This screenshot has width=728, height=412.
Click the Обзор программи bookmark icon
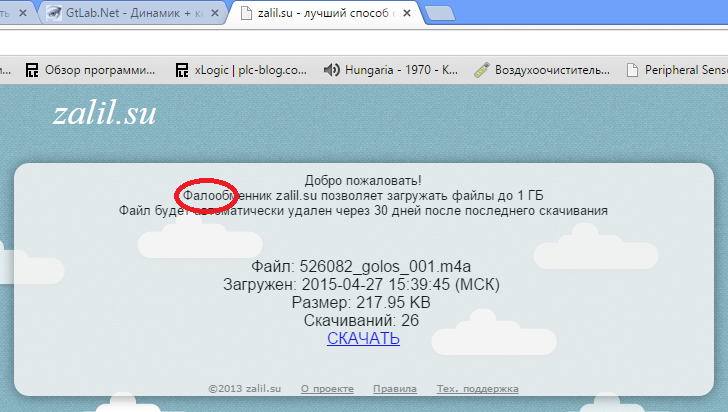coord(32,70)
